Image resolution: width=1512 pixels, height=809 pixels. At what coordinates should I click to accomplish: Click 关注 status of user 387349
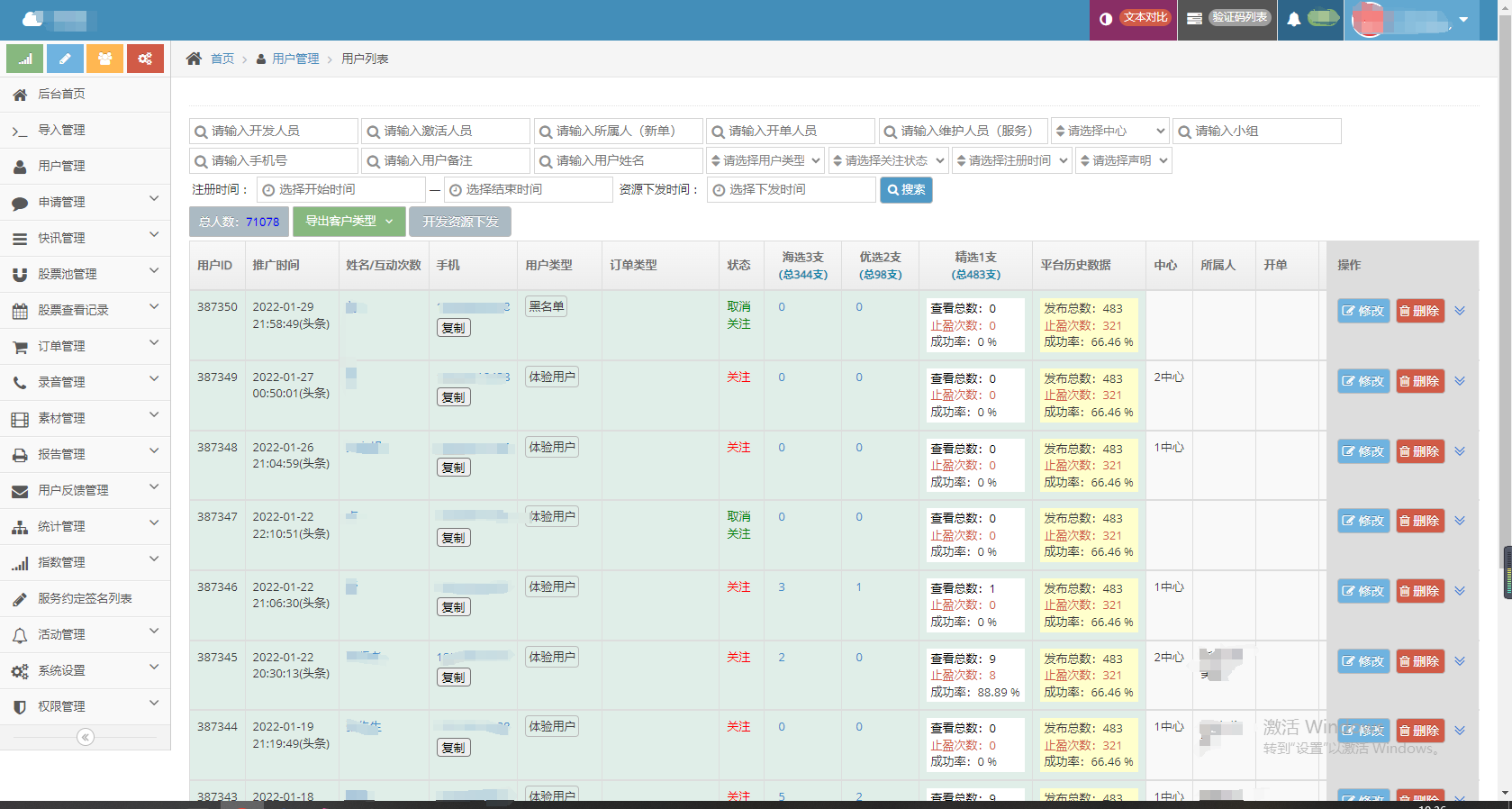pyautogui.click(x=738, y=377)
